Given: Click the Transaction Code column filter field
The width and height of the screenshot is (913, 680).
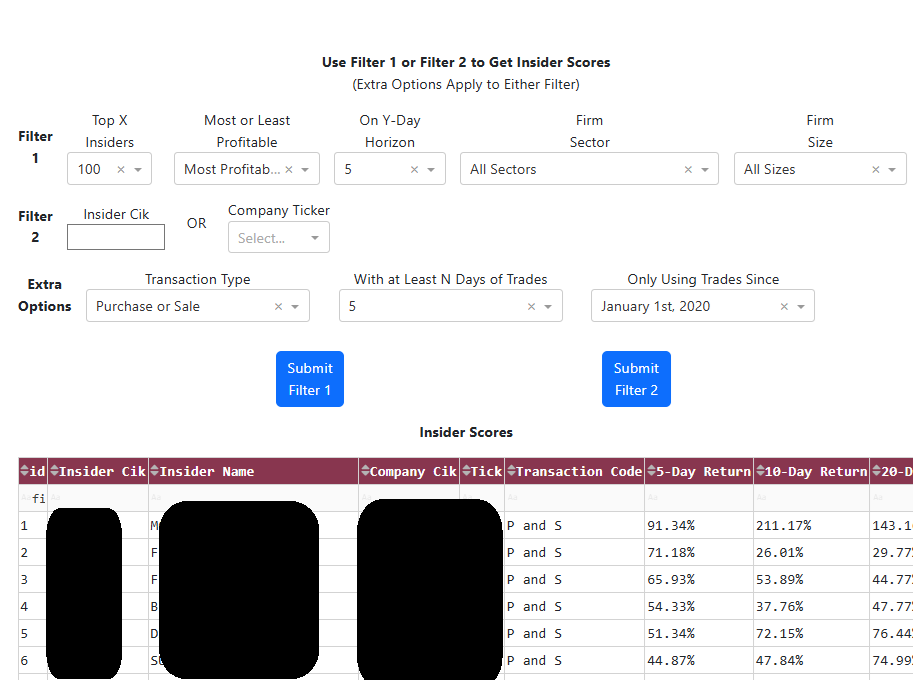Looking at the screenshot, I should (x=574, y=498).
